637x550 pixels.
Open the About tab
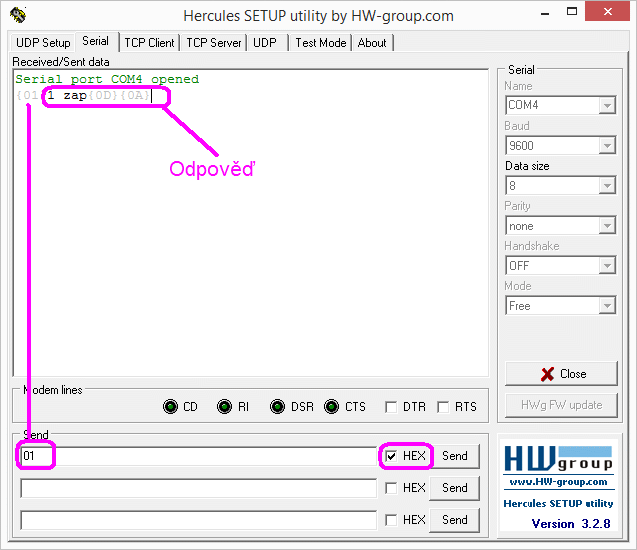[372, 43]
